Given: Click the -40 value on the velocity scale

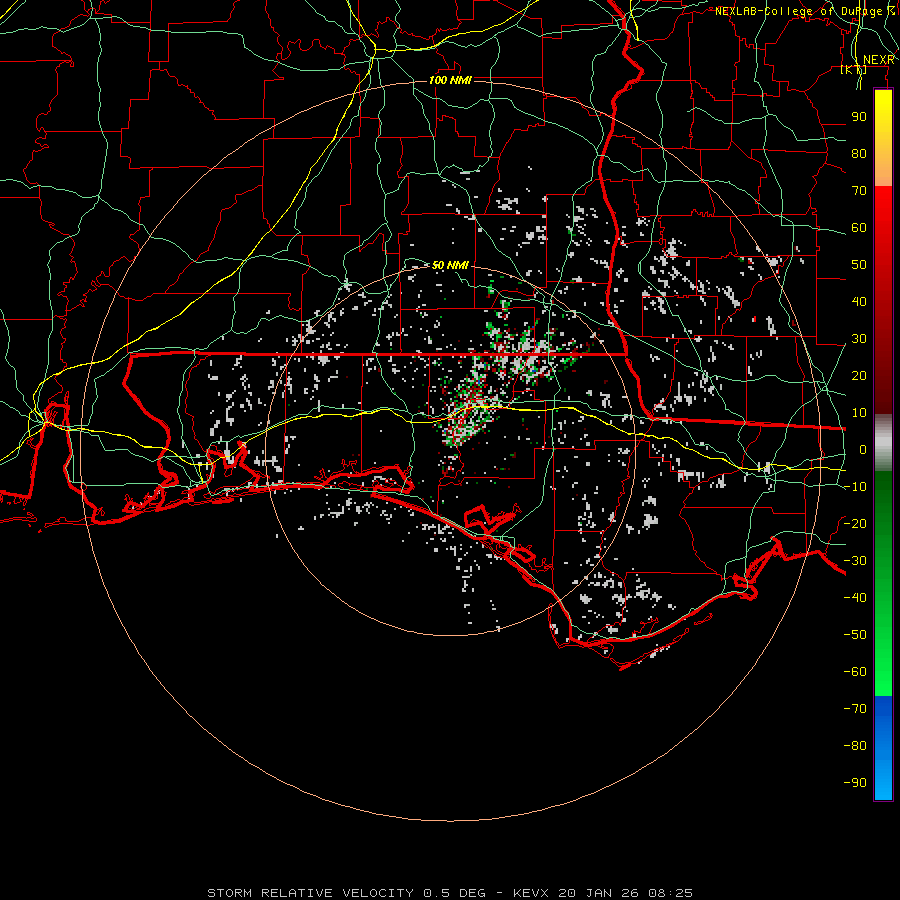Looking at the screenshot, I should click(x=855, y=598).
